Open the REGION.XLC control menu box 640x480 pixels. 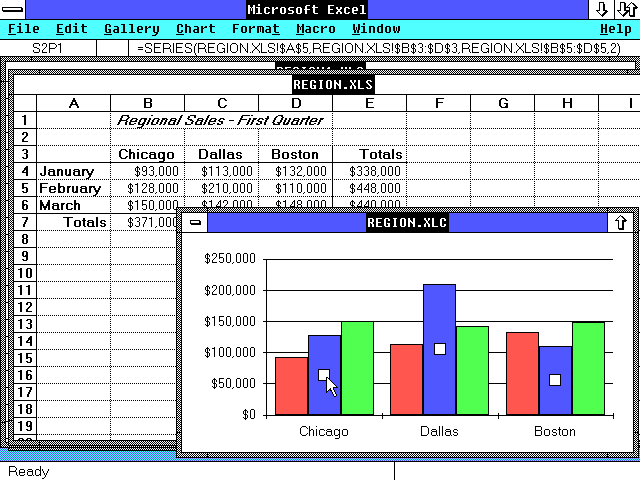click(195, 222)
